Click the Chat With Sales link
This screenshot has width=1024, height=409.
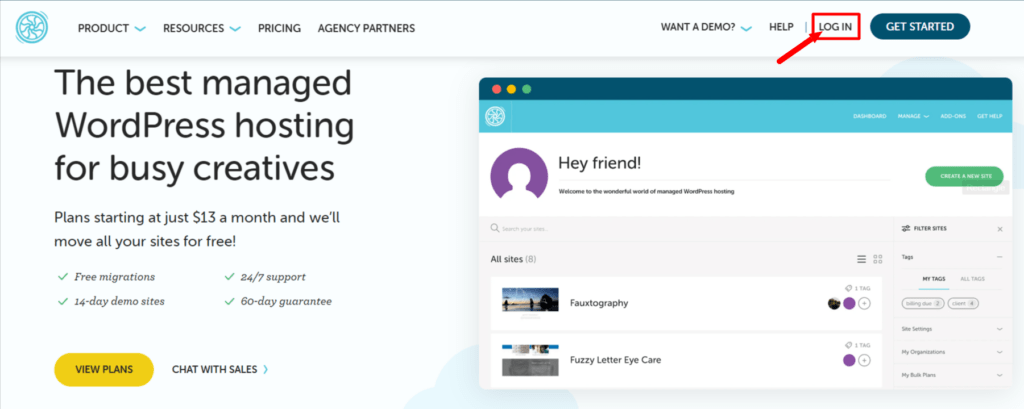(x=220, y=370)
